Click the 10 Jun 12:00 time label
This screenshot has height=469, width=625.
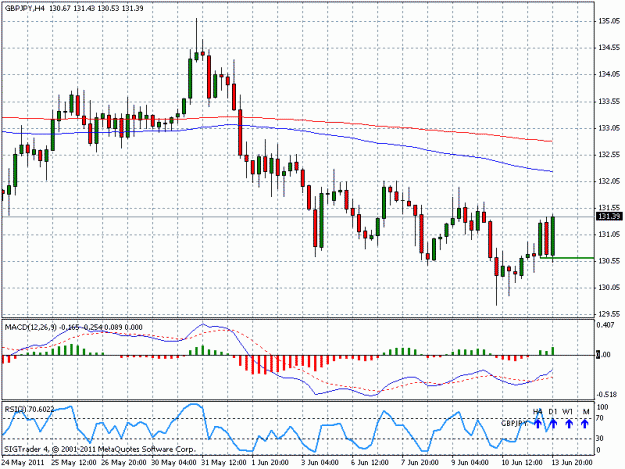coord(521,463)
